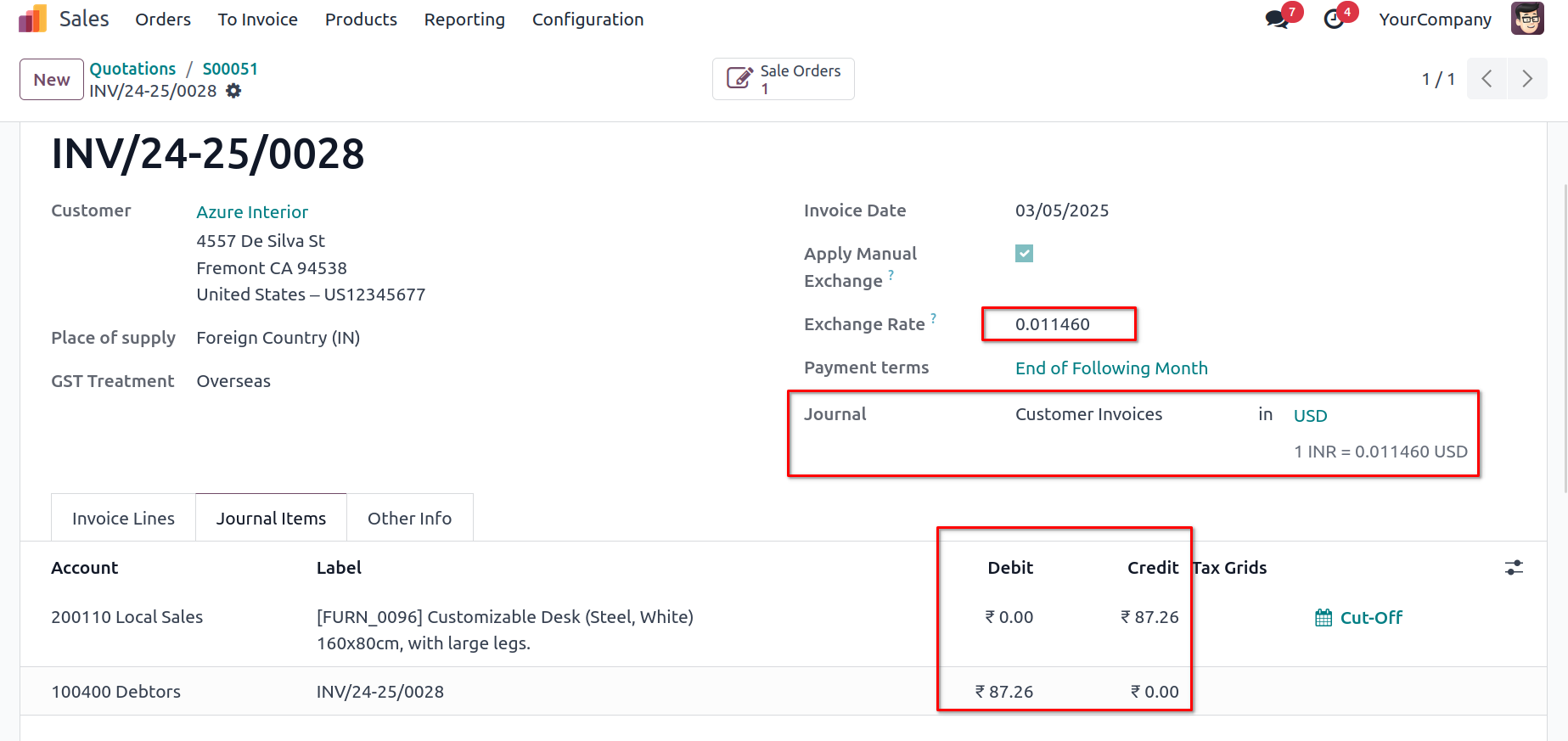Click the Exchange Rate field

coord(1058,324)
